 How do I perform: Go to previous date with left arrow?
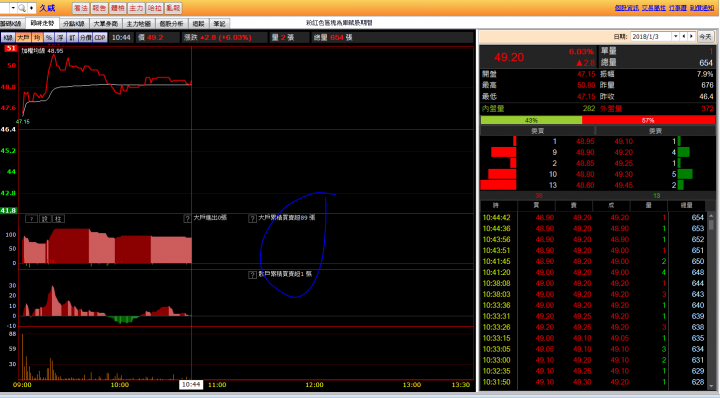684,37
